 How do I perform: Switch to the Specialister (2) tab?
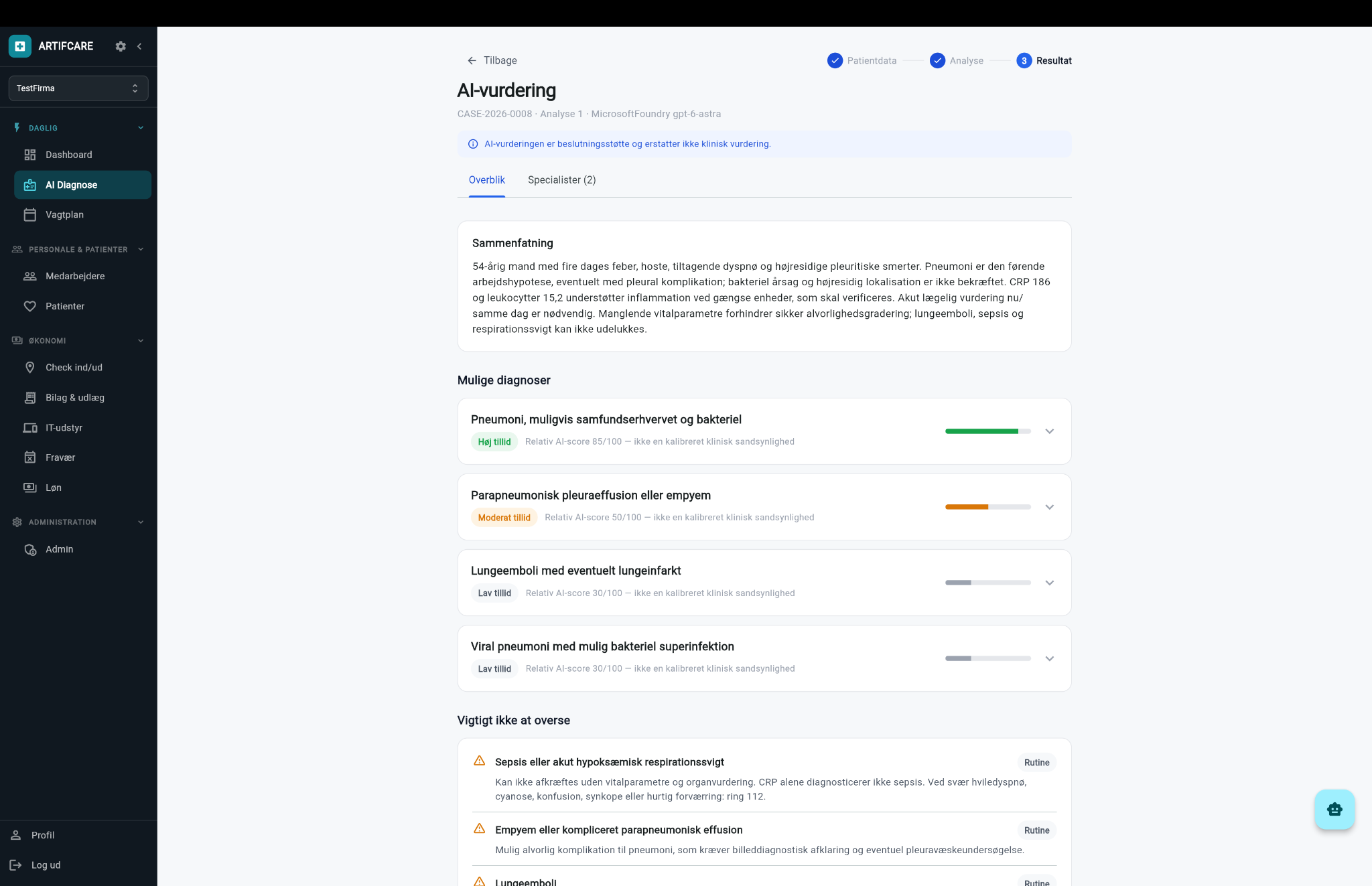[561, 180]
